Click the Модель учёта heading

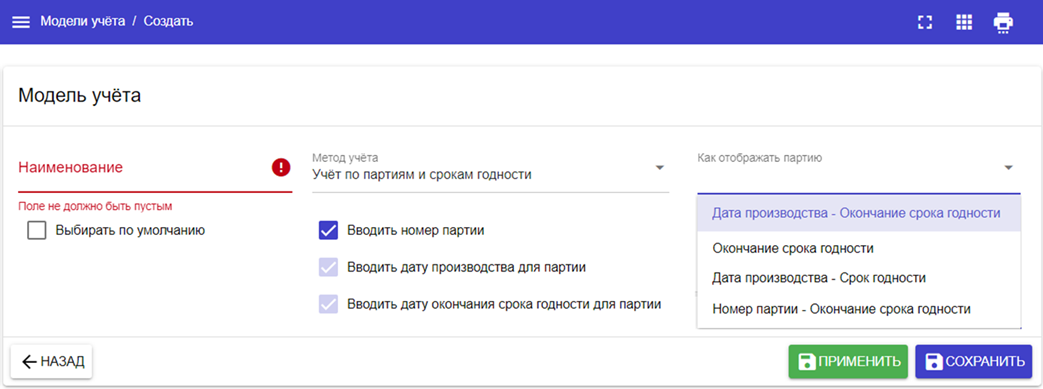[79, 96]
